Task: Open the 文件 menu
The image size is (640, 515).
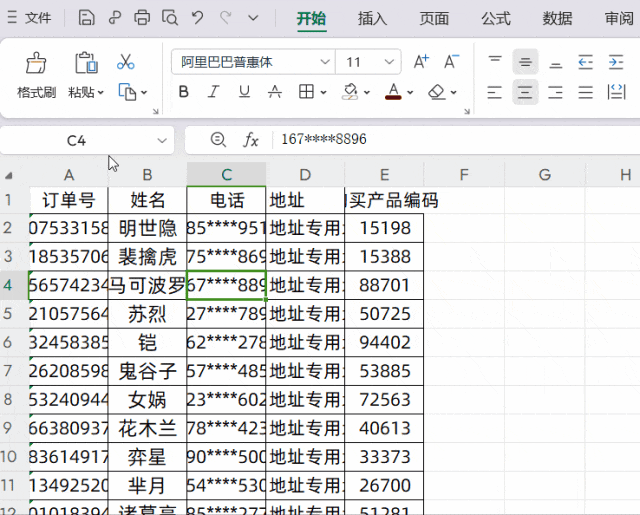Action: click(x=30, y=18)
